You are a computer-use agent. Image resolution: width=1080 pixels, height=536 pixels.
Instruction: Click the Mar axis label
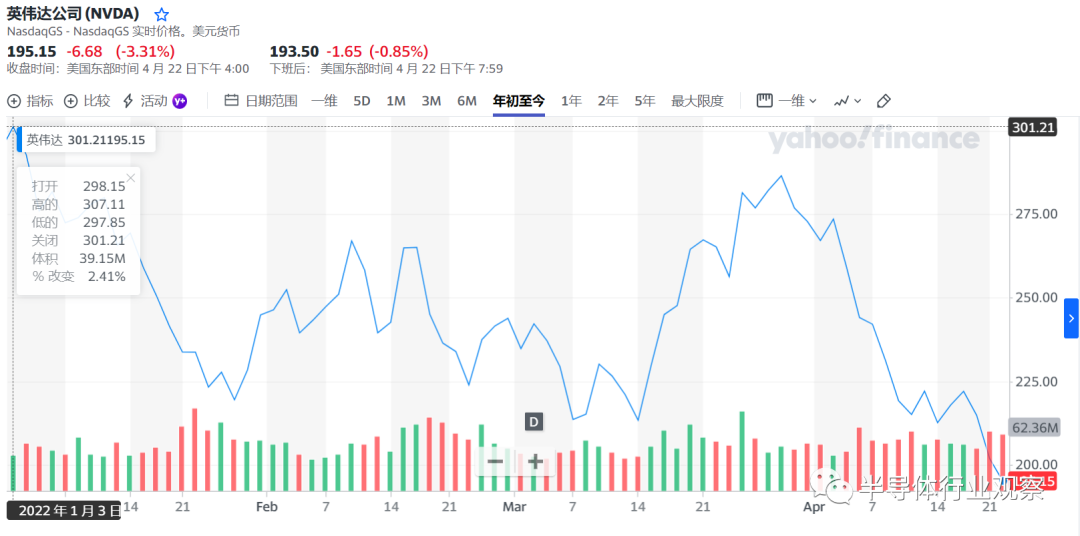[514, 507]
